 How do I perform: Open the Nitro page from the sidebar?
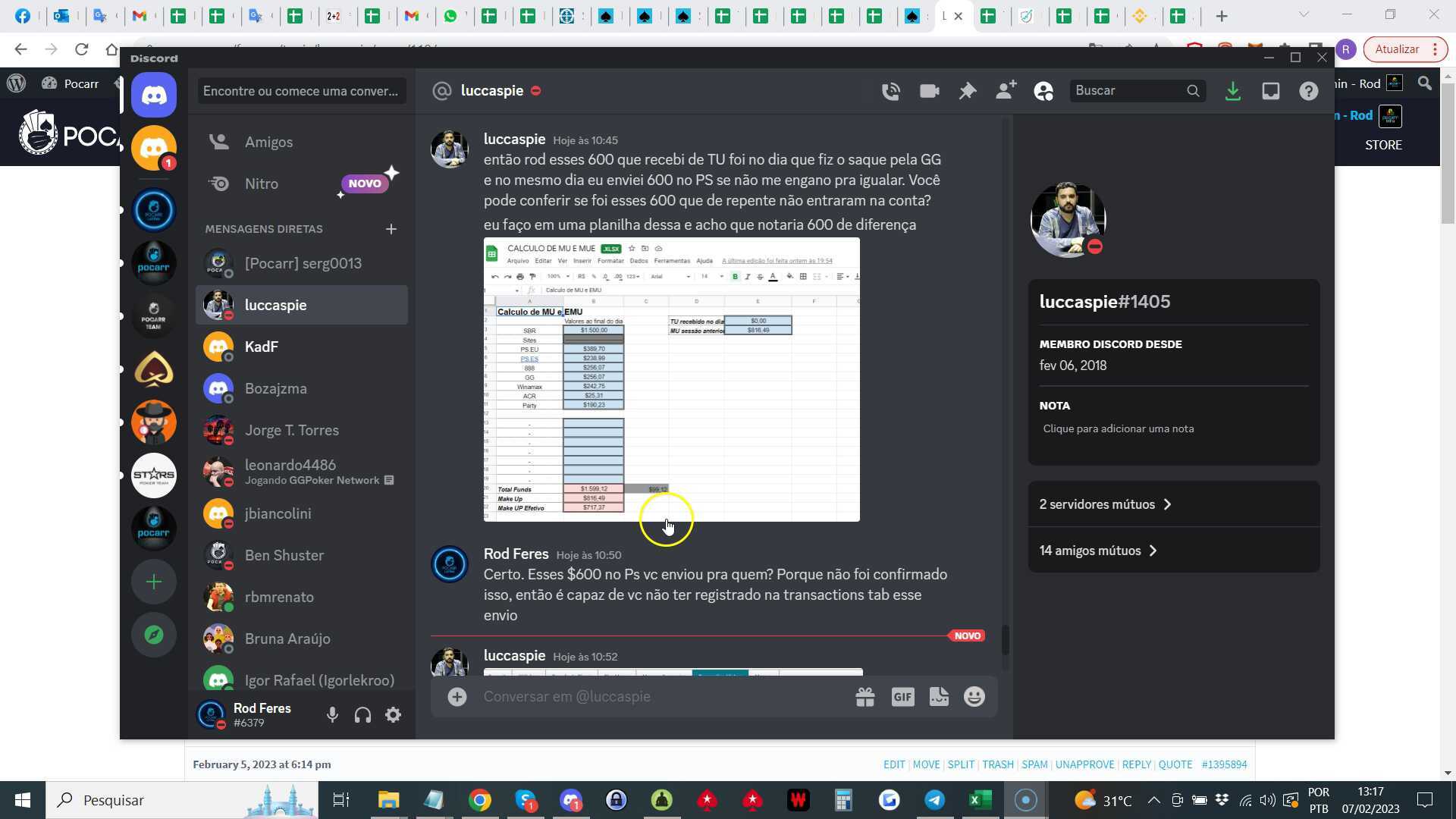click(262, 184)
